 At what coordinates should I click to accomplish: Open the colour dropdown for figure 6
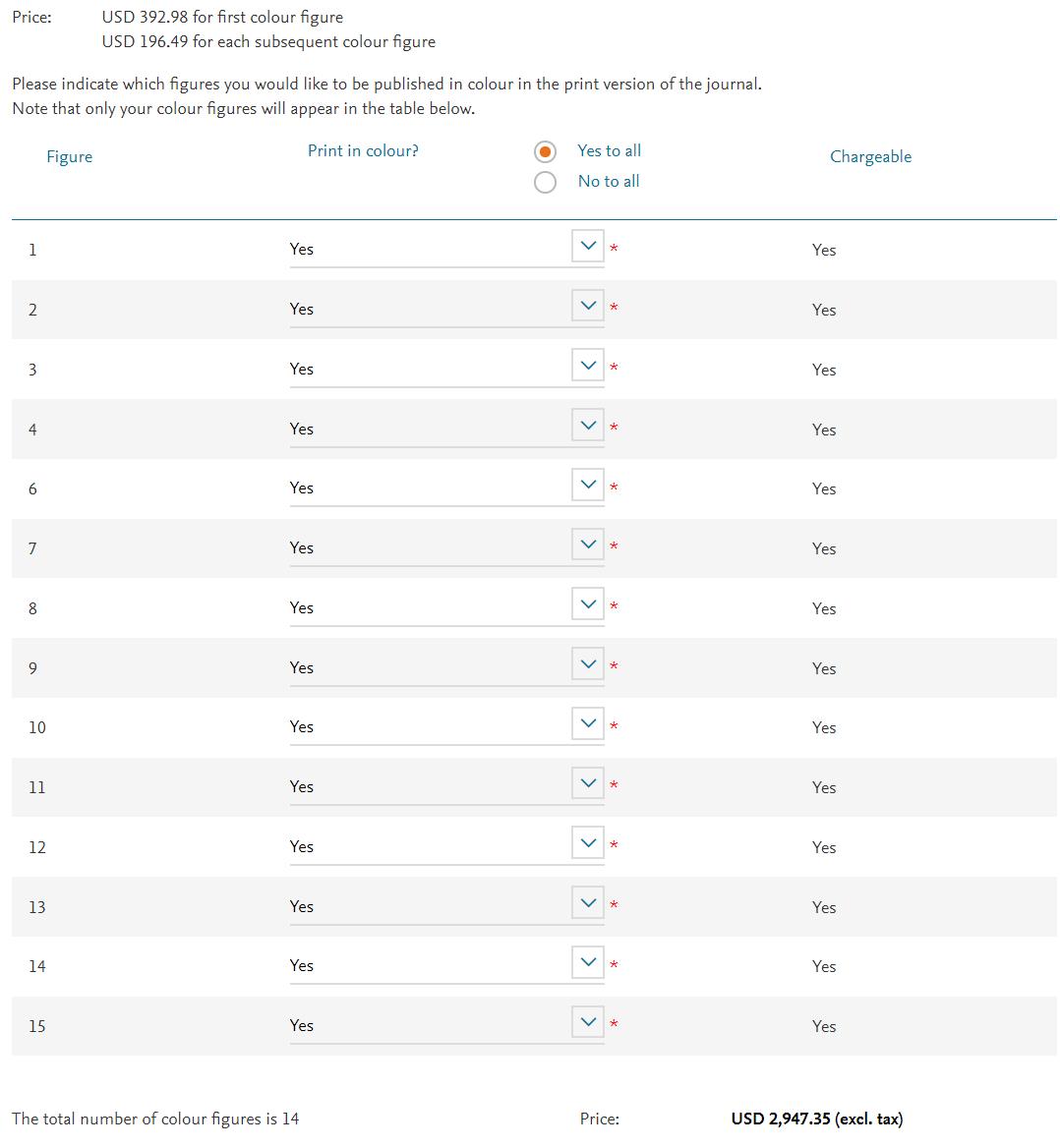(x=588, y=485)
